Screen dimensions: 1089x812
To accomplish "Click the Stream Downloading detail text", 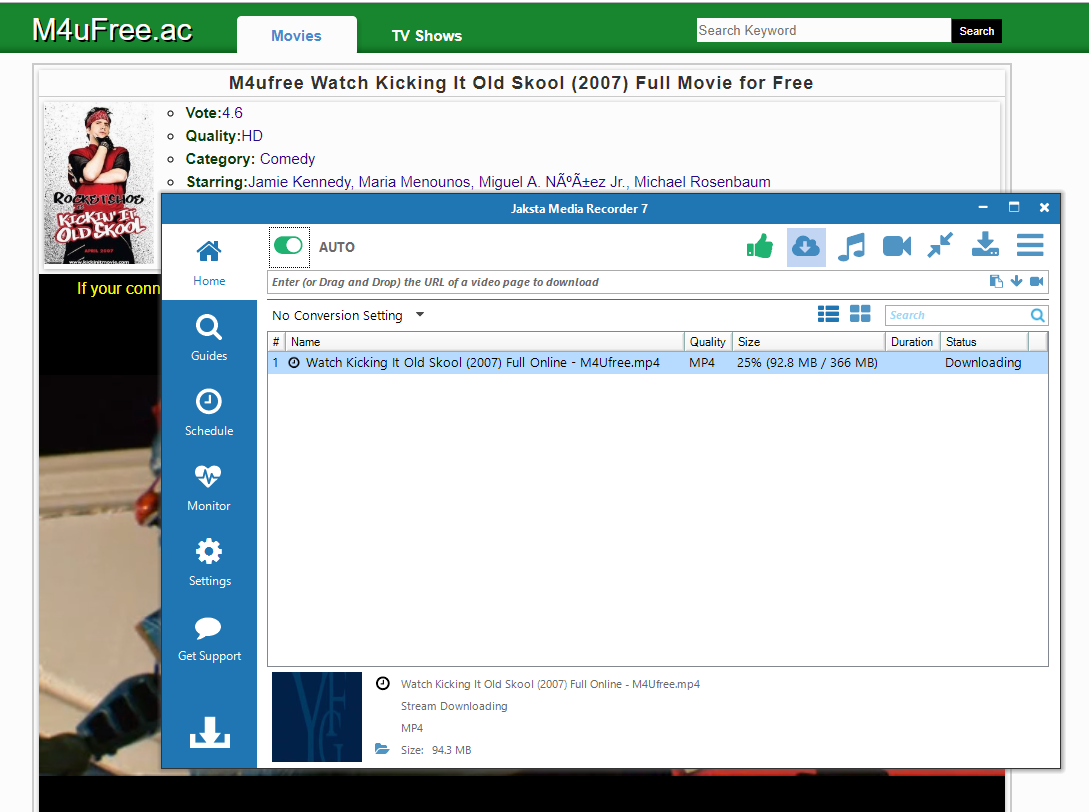I will pos(454,706).
